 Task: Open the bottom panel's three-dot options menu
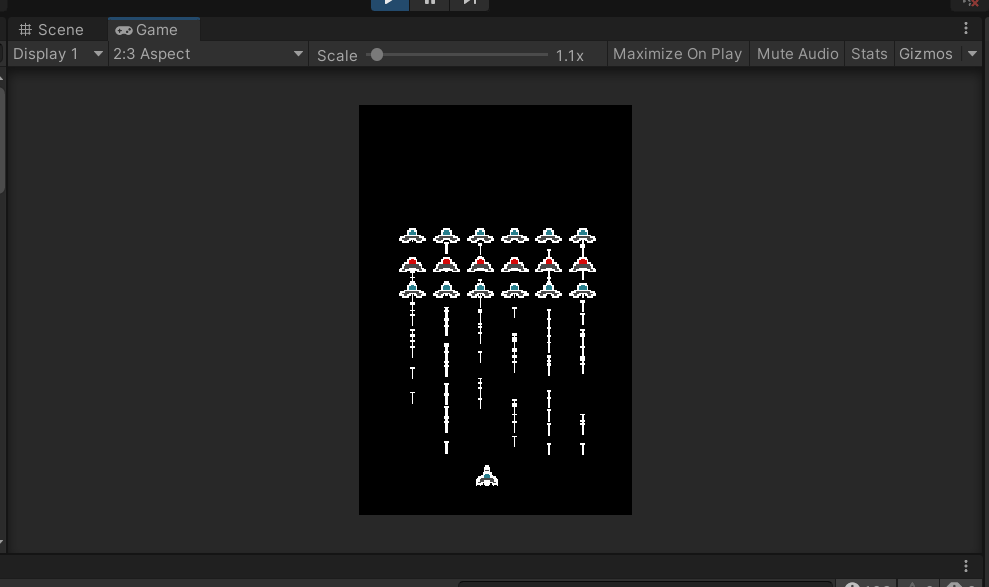pyautogui.click(x=966, y=566)
